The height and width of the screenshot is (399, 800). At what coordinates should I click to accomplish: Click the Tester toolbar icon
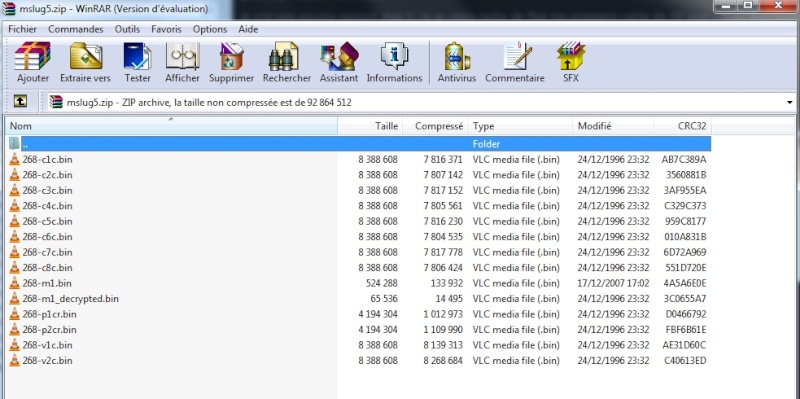click(x=137, y=56)
